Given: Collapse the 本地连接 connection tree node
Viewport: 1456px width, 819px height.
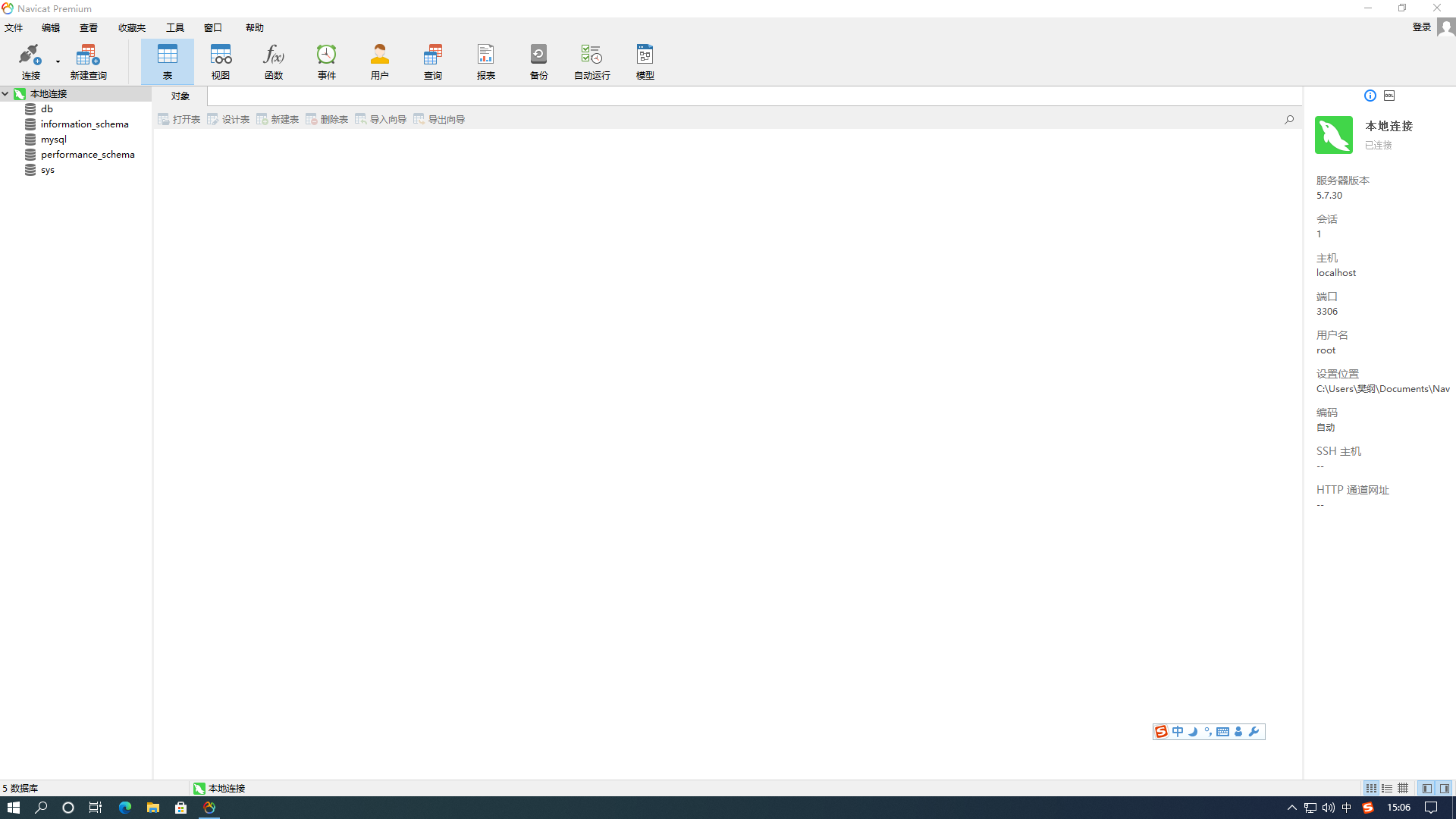Looking at the screenshot, I should pos(5,94).
